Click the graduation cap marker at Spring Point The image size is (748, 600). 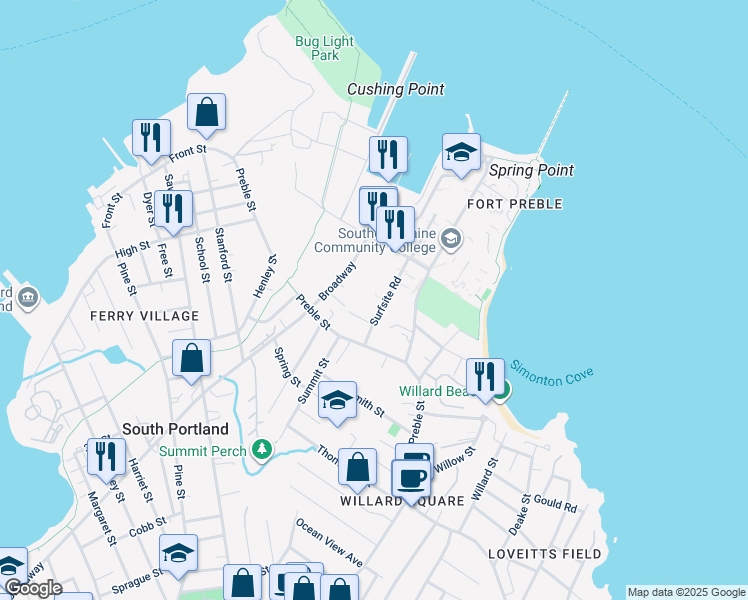[x=461, y=153]
